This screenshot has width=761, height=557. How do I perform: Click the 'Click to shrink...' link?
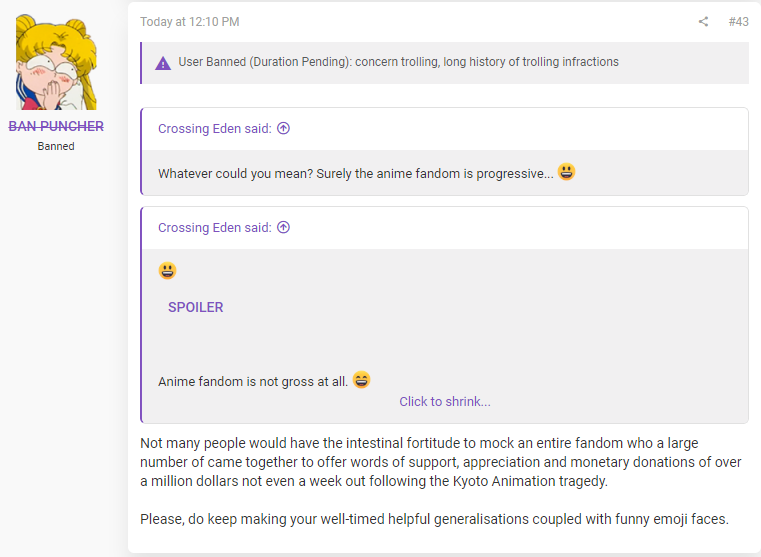tap(445, 402)
